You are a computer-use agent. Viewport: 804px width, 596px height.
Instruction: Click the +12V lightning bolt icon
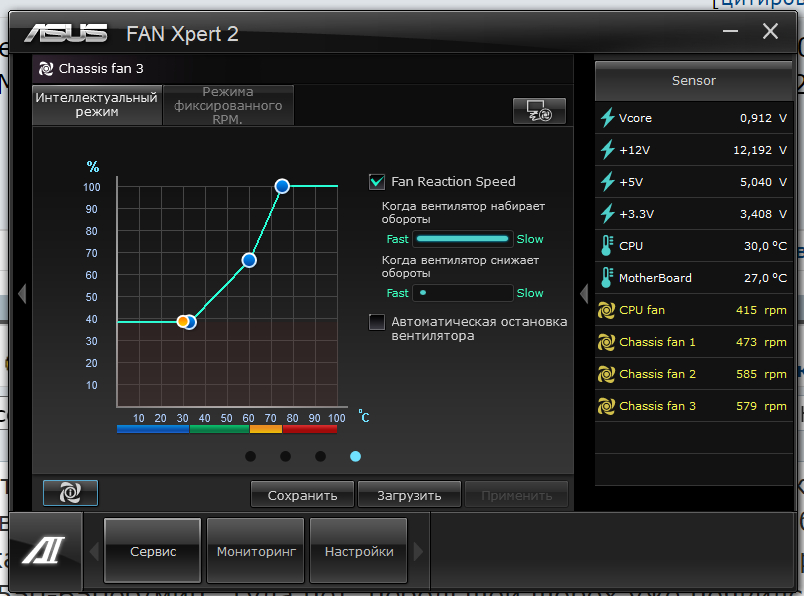coord(608,150)
